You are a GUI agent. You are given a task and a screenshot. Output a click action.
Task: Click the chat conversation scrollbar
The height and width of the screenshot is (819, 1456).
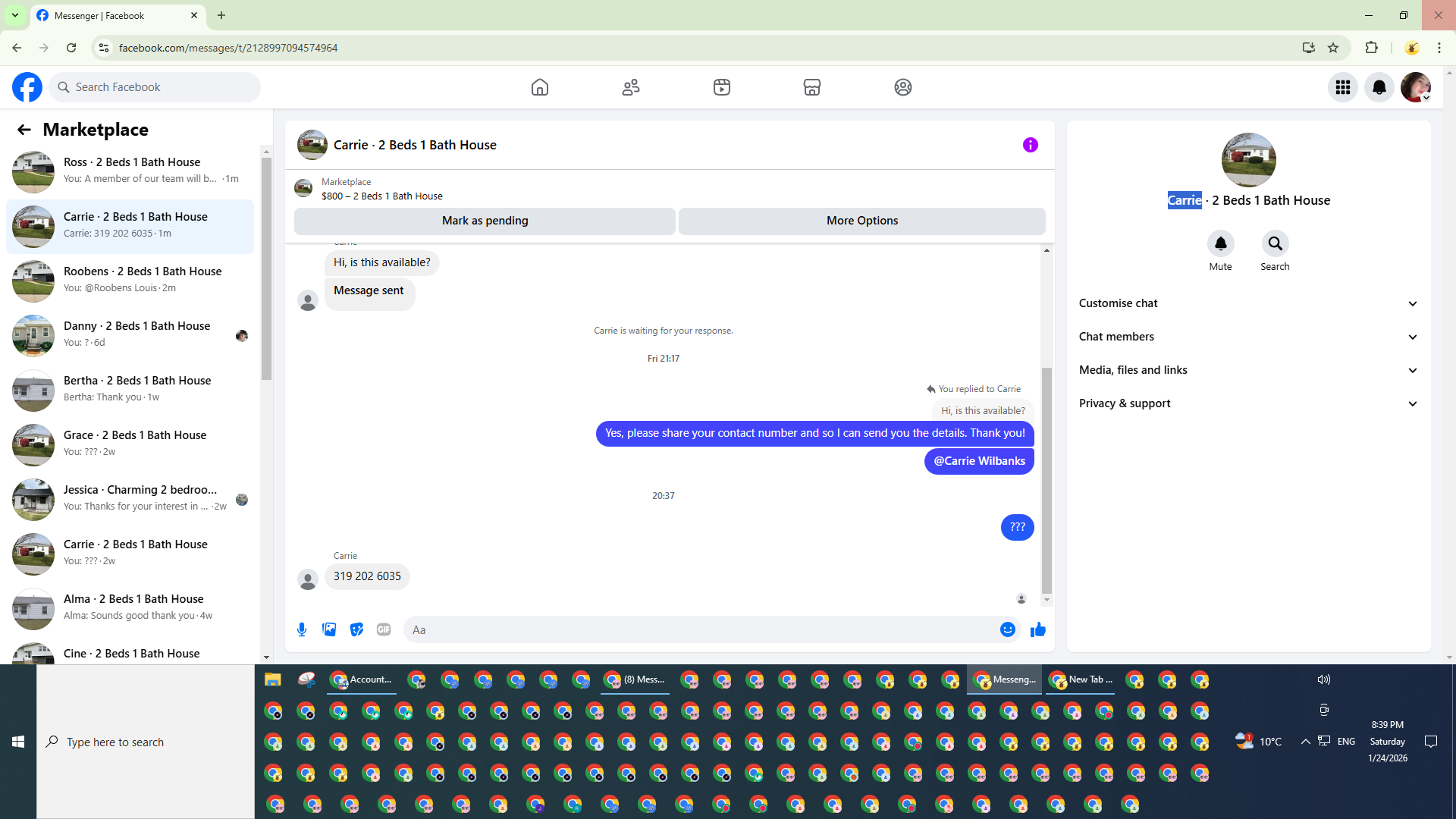click(1046, 478)
